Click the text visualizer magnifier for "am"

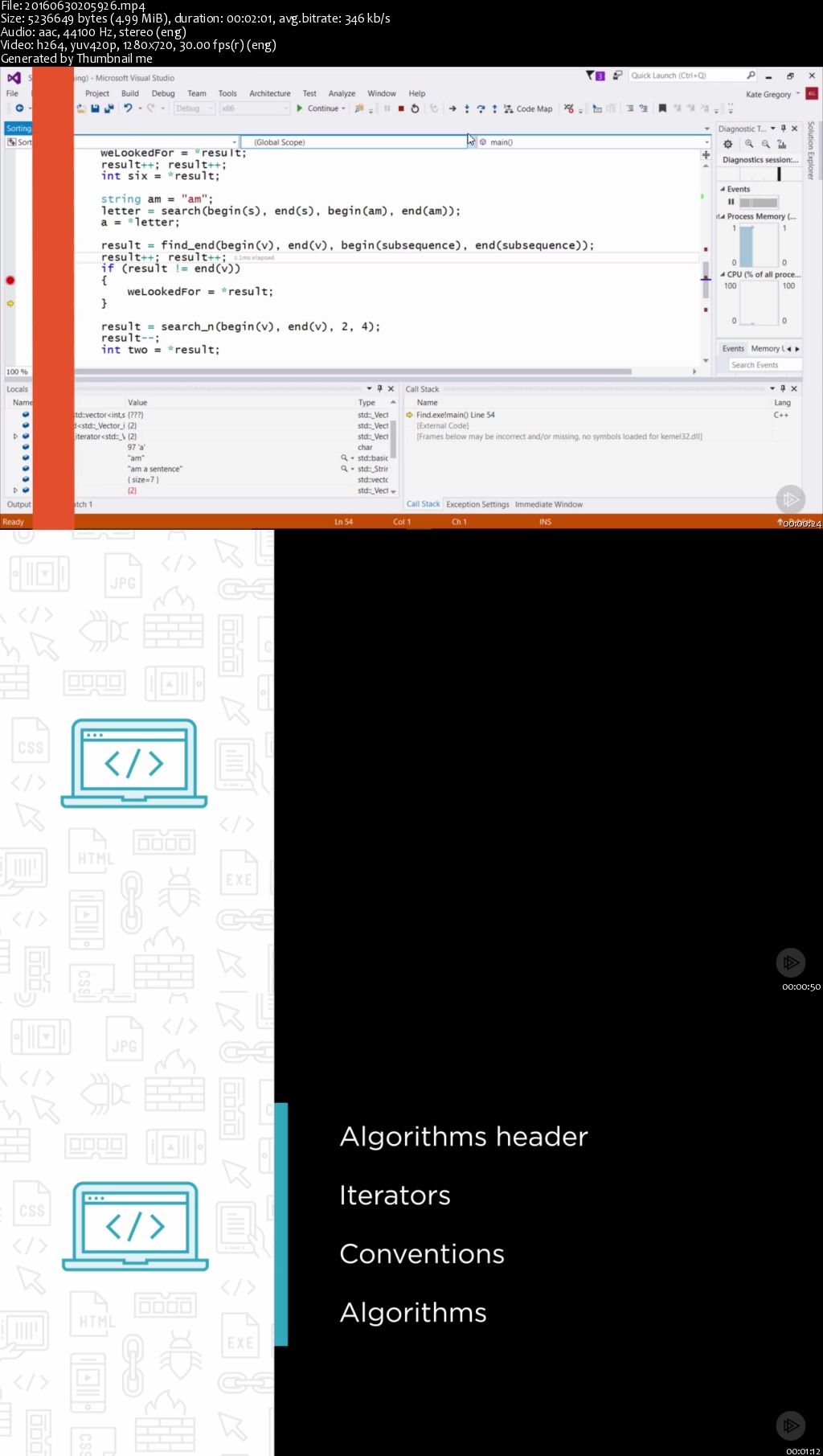tap(344, 458)
